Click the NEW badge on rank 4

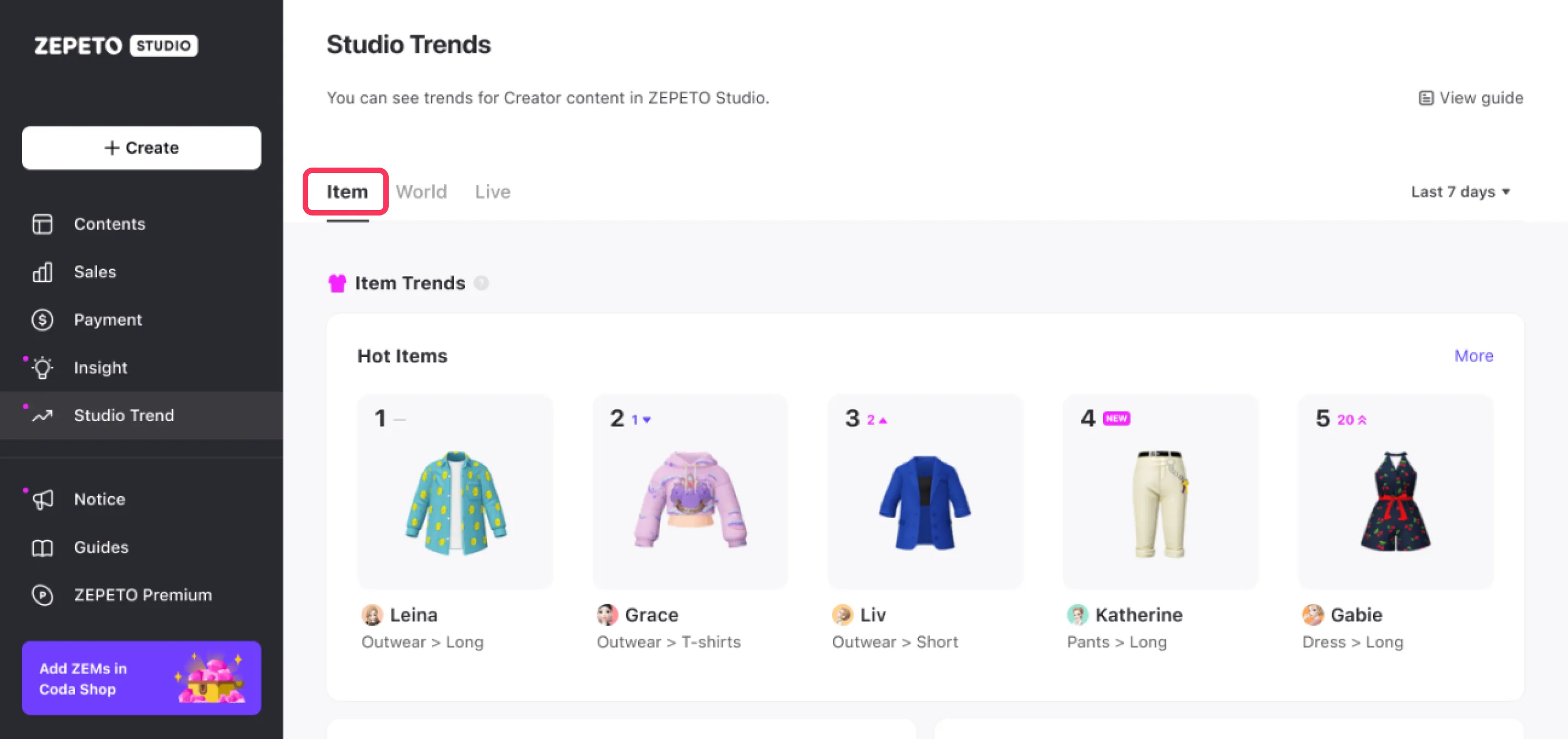[x=1116, y=418]
